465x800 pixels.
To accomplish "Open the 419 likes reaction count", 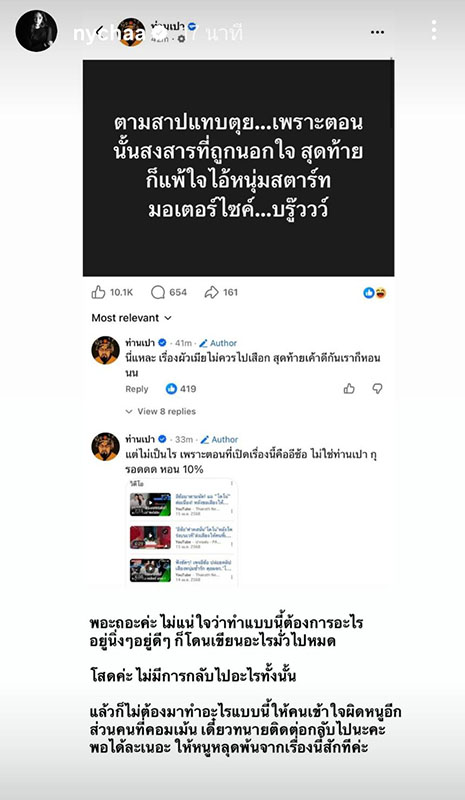I will click(181, 389).
